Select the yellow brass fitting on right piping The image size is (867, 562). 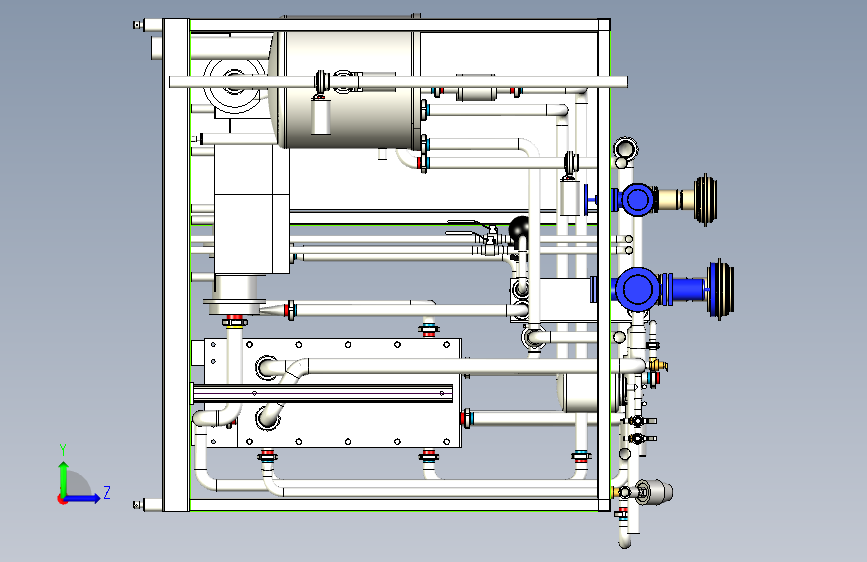pyautogui.click(x=659, y=365)
